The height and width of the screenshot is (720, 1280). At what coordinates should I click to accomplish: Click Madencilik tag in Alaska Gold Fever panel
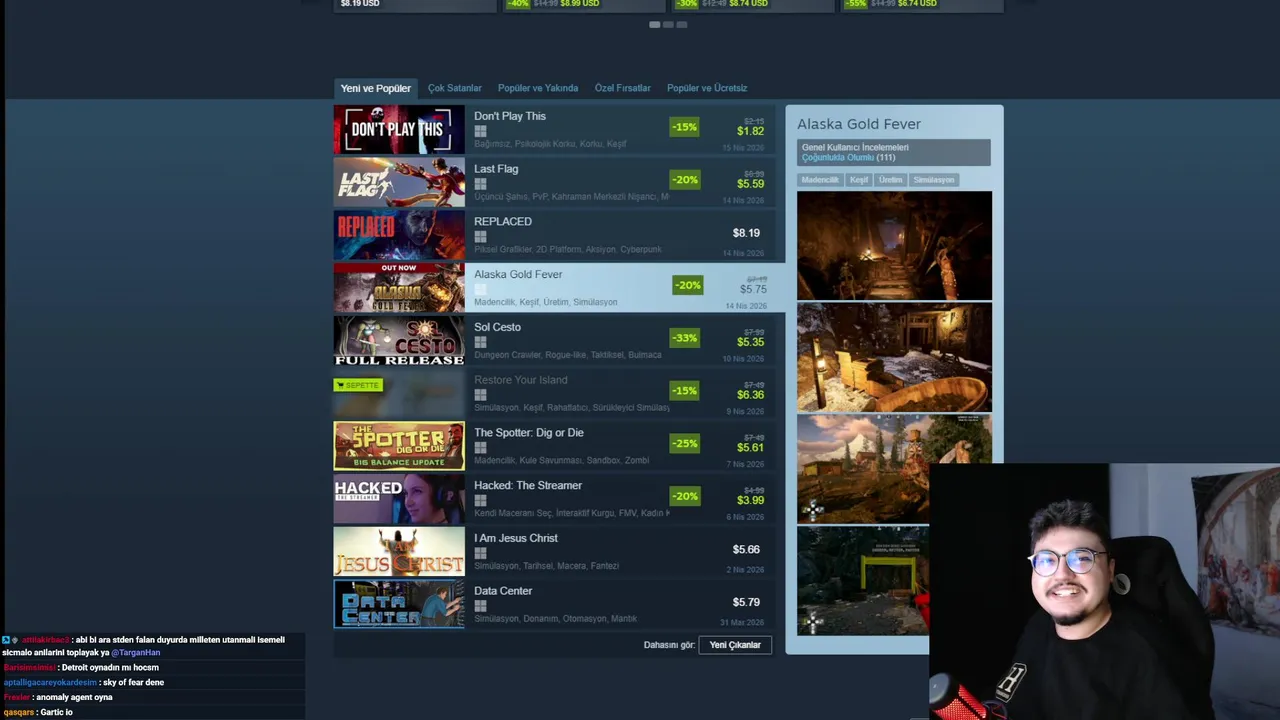(819, 180)
